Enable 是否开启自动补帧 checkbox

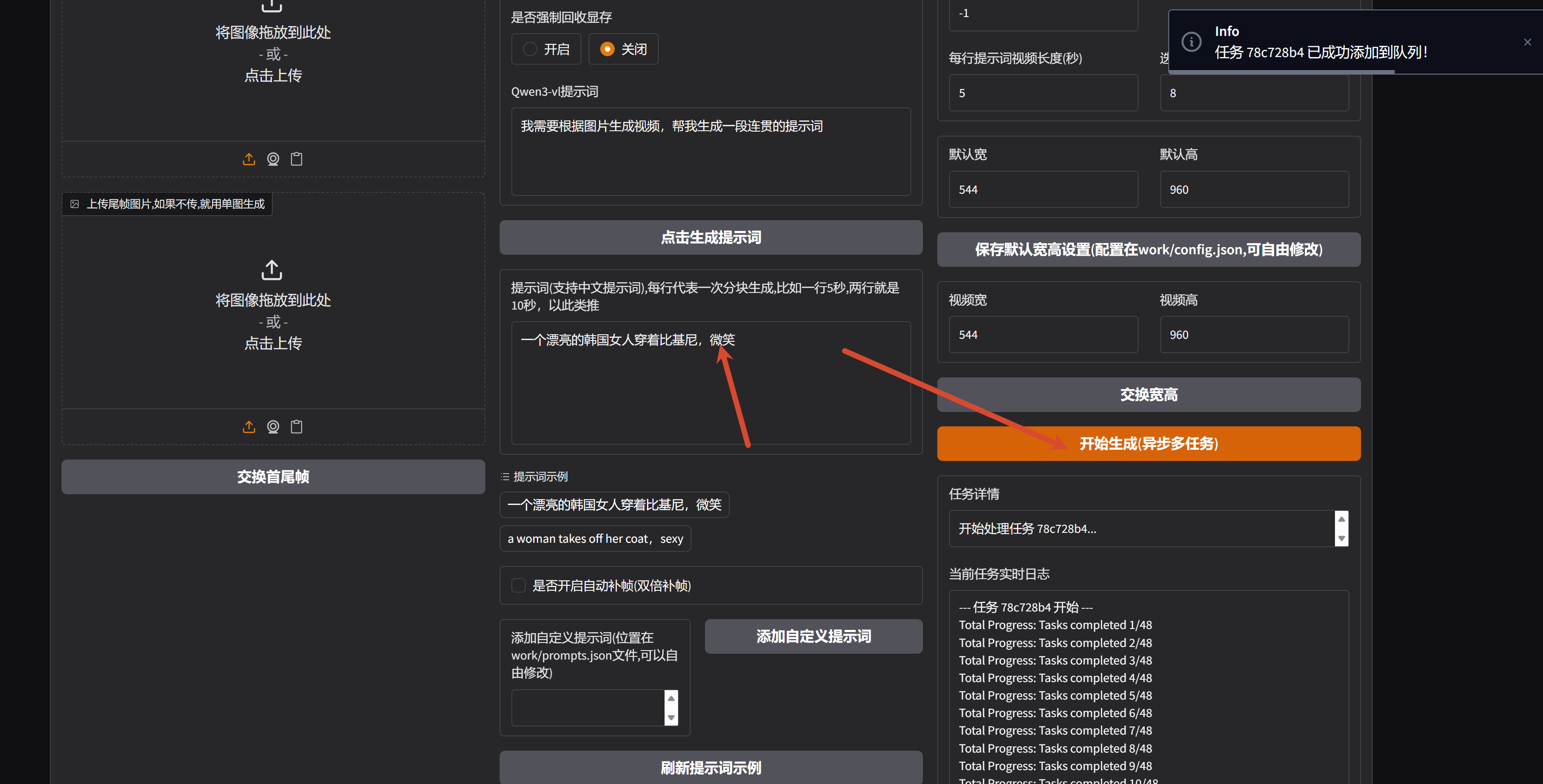pyautogui.click(x=518, y=585)
